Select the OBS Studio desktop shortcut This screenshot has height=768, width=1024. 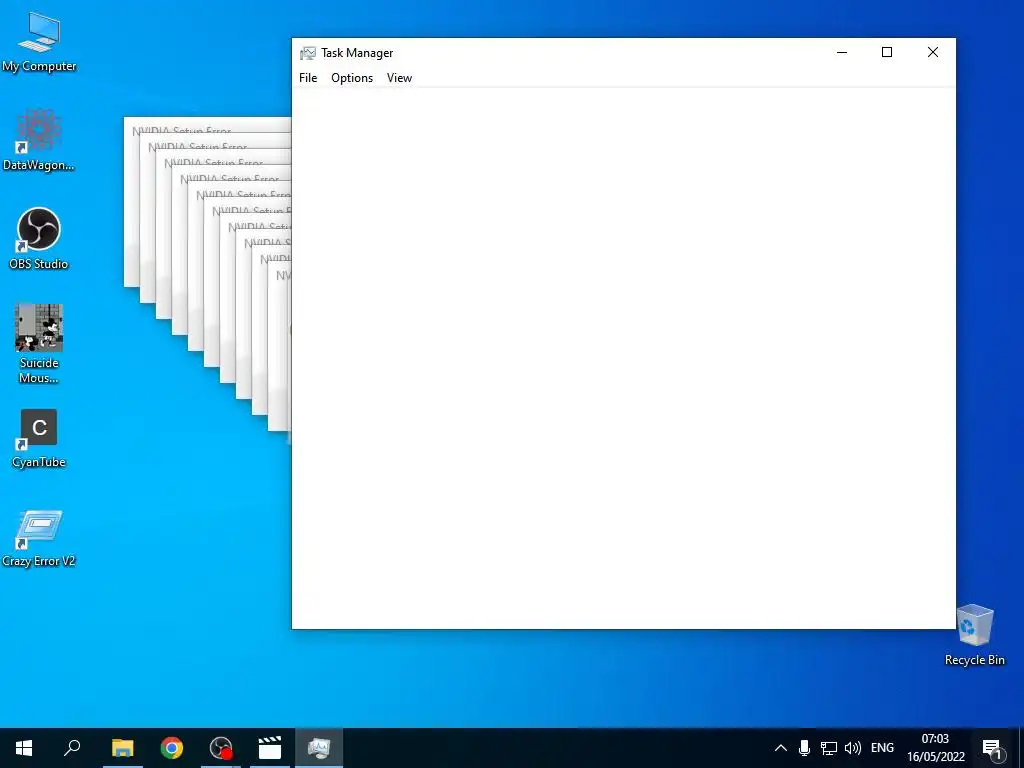[x=39, y=238]
